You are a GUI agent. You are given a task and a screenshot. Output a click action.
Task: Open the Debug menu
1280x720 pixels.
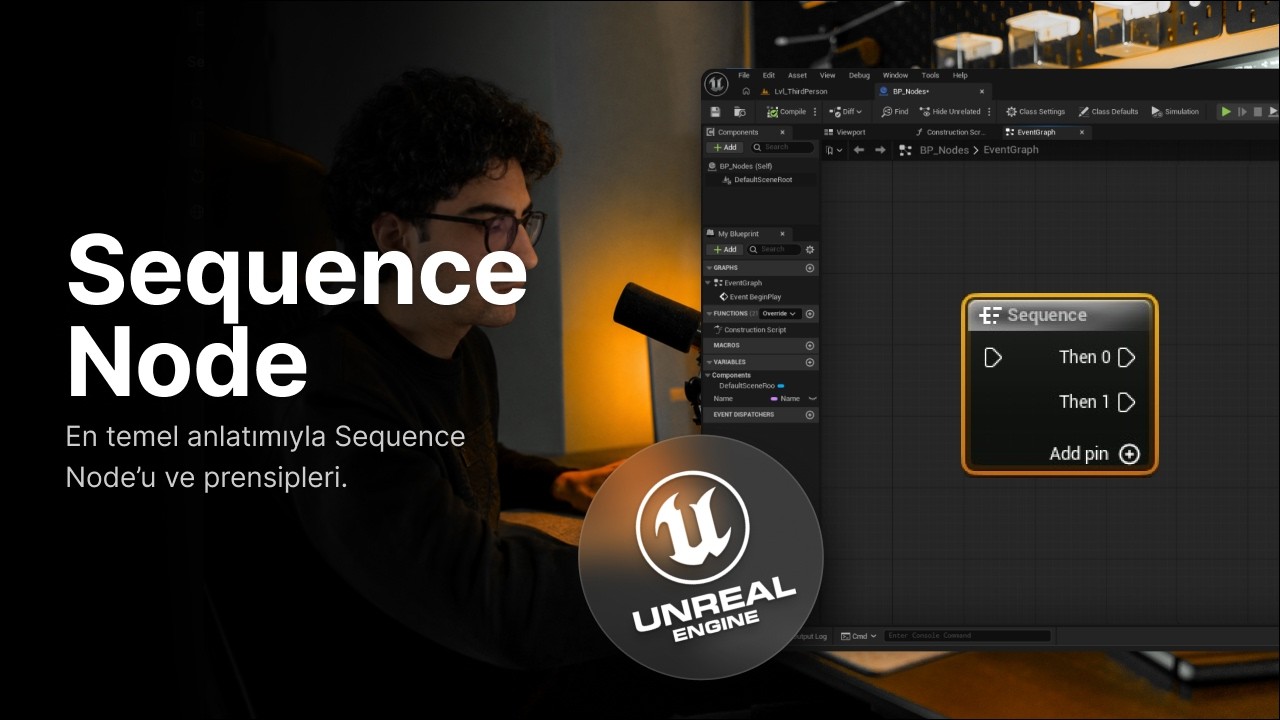pos(859,75)
